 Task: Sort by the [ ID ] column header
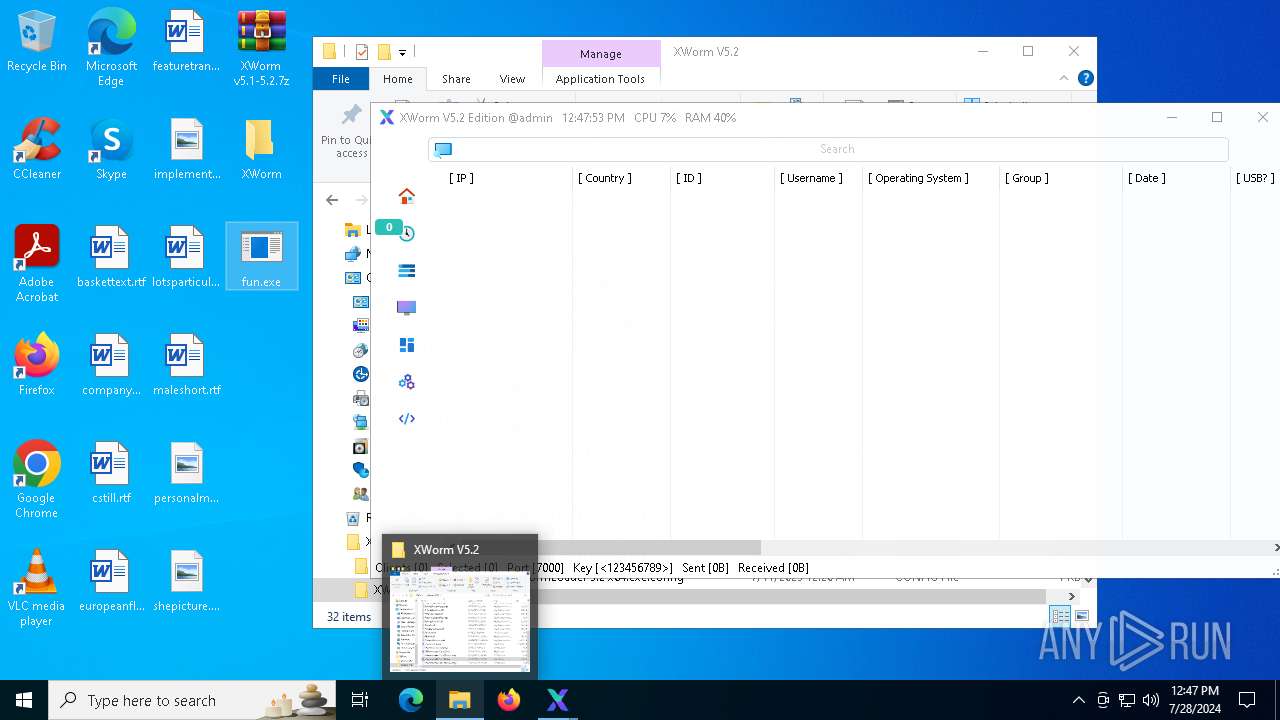coord(688,178)
